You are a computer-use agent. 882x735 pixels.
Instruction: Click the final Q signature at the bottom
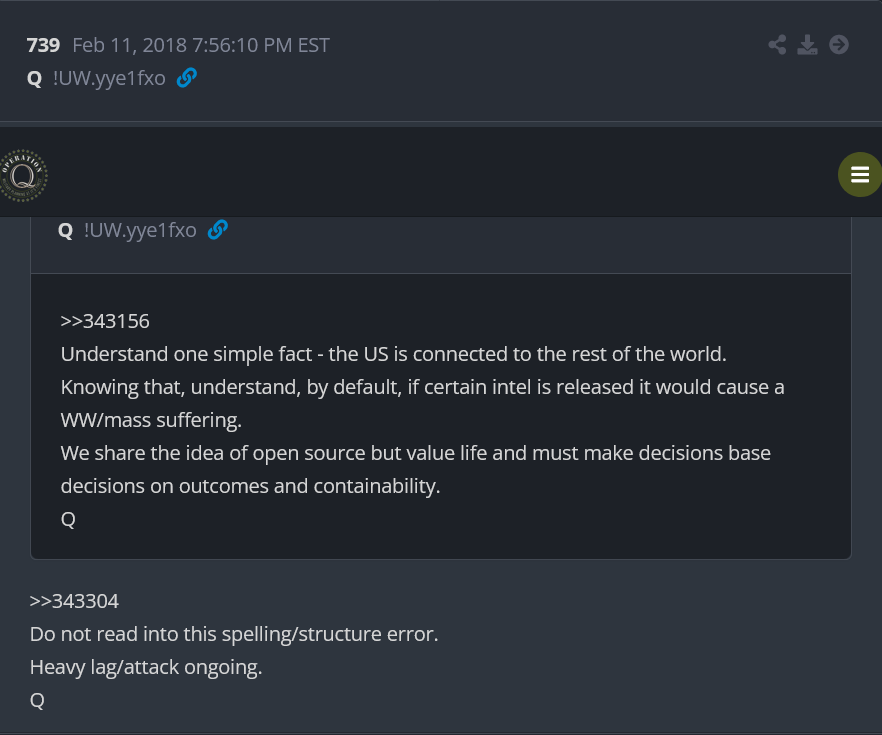pyautogui.click(x=37, y=700)
